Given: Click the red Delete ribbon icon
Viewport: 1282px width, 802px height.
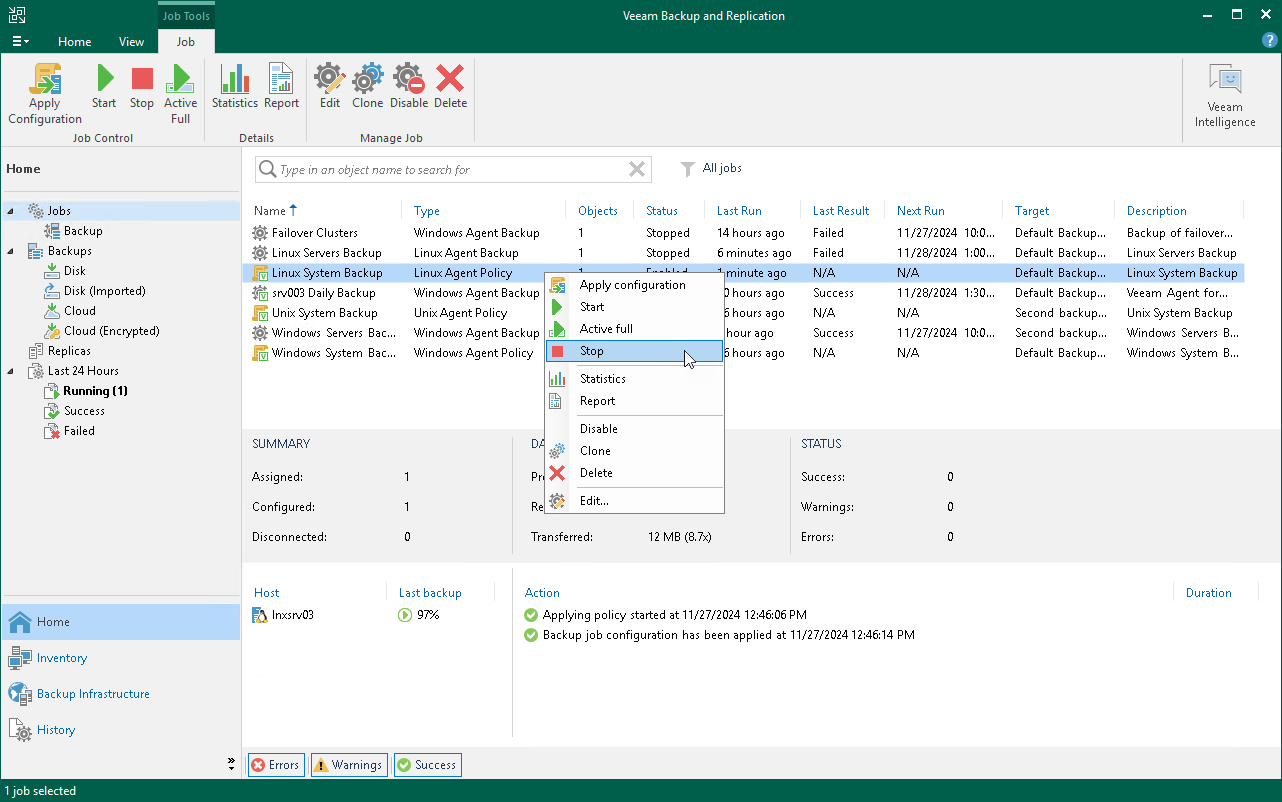Looking at the screenshot, I should (450, 87).
